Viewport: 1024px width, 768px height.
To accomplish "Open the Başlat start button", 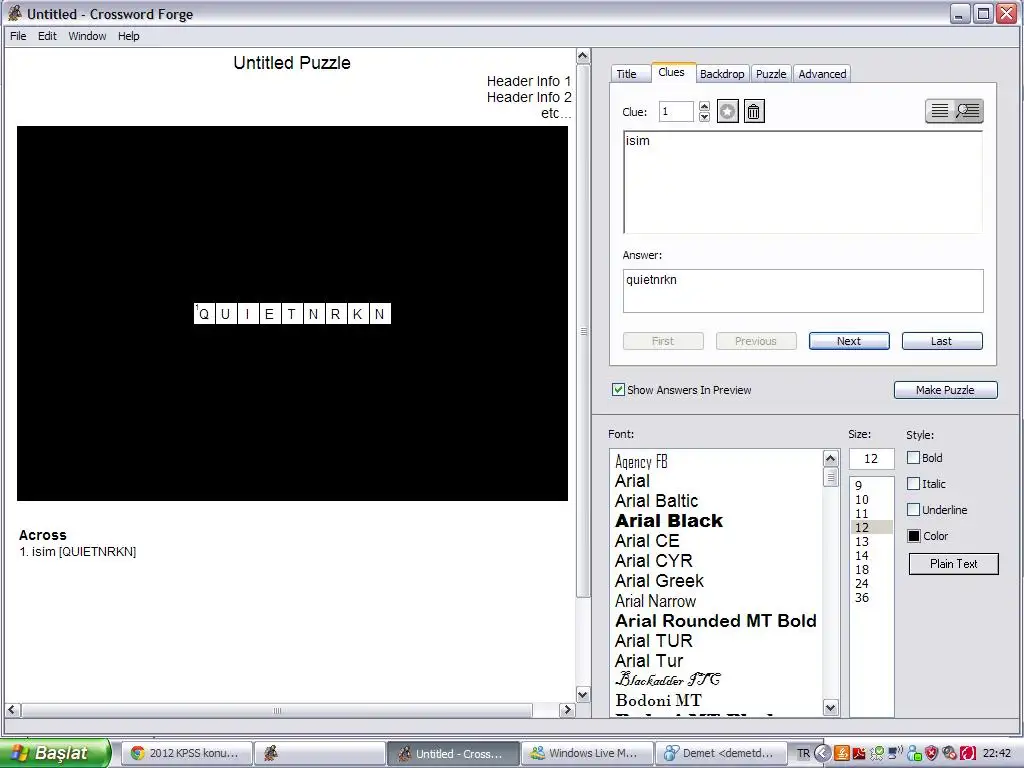I will click(x=56, y=753).
